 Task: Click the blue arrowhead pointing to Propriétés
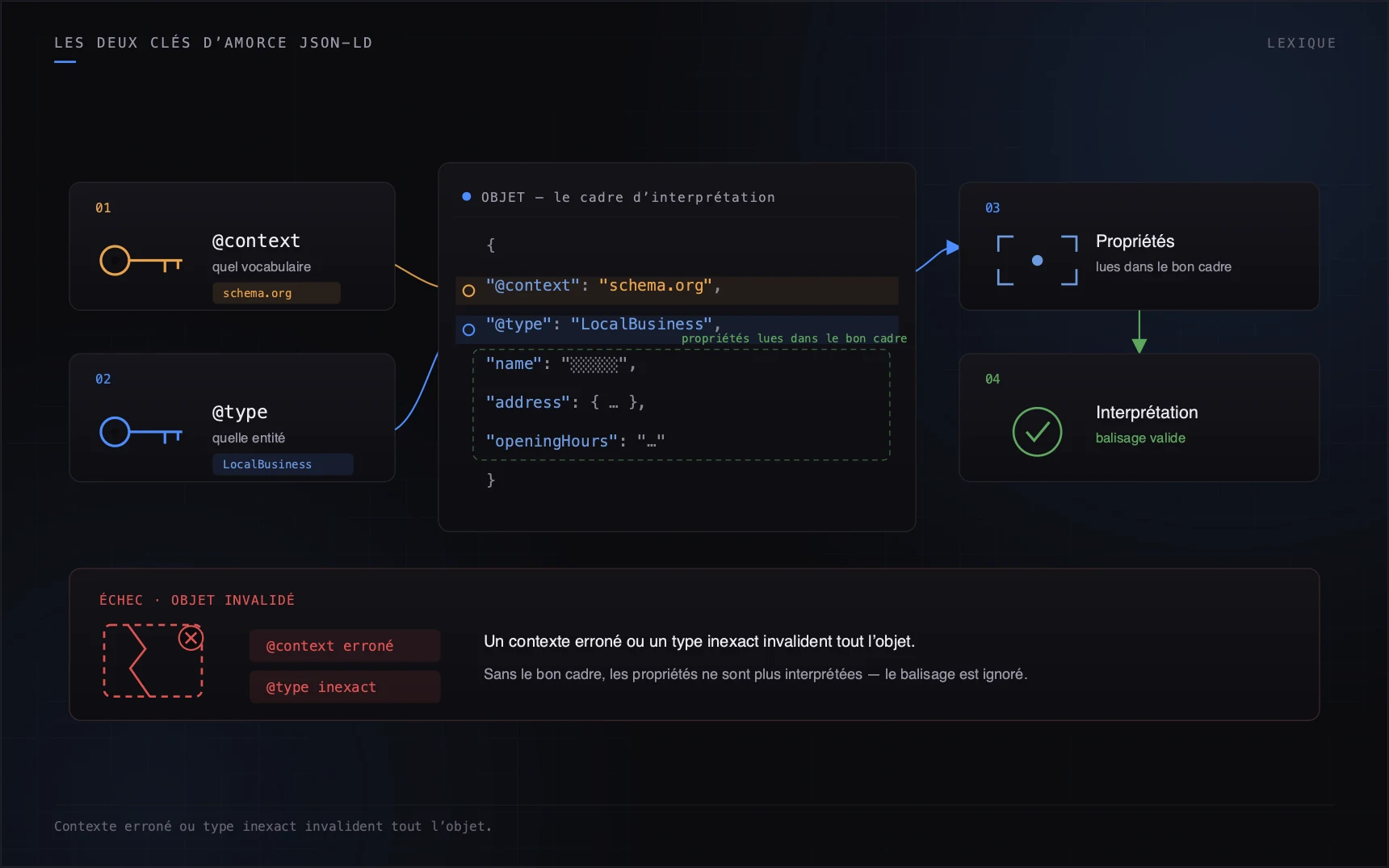[x=952, y=247]
